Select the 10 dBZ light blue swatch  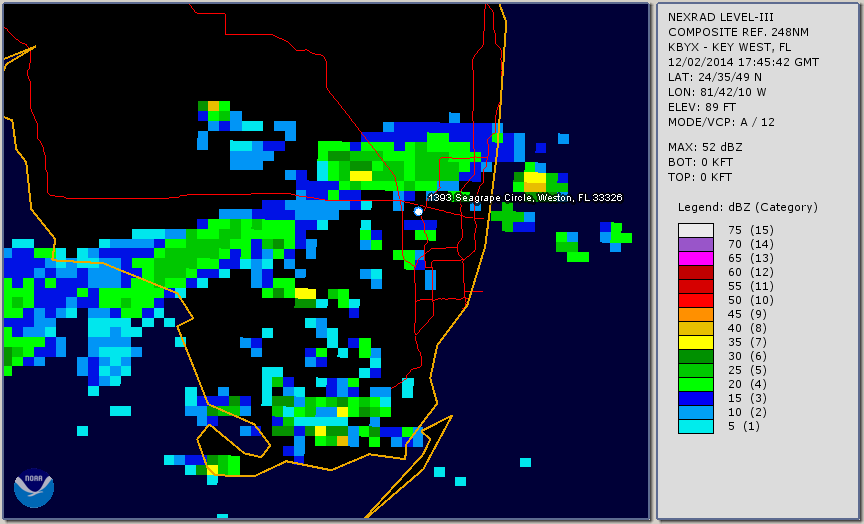click(696, 413)
